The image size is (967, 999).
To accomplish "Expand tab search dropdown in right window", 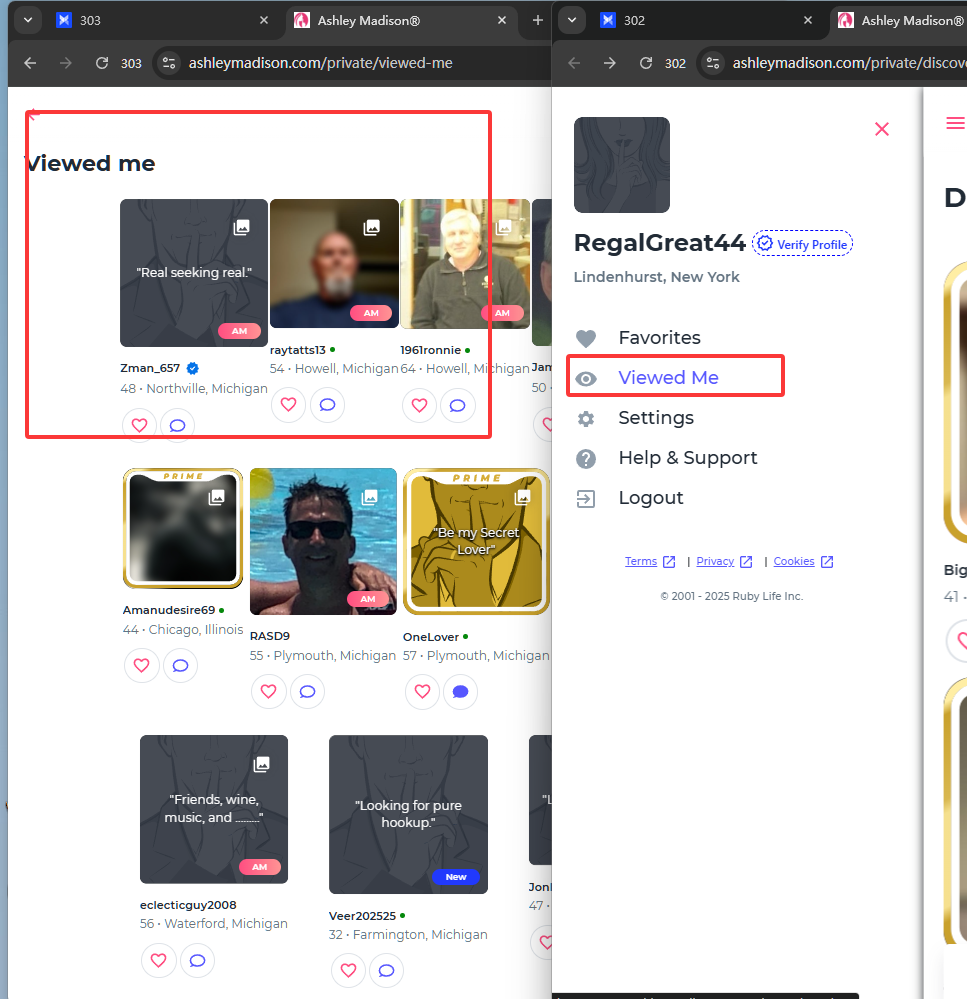I will point(571,20).
